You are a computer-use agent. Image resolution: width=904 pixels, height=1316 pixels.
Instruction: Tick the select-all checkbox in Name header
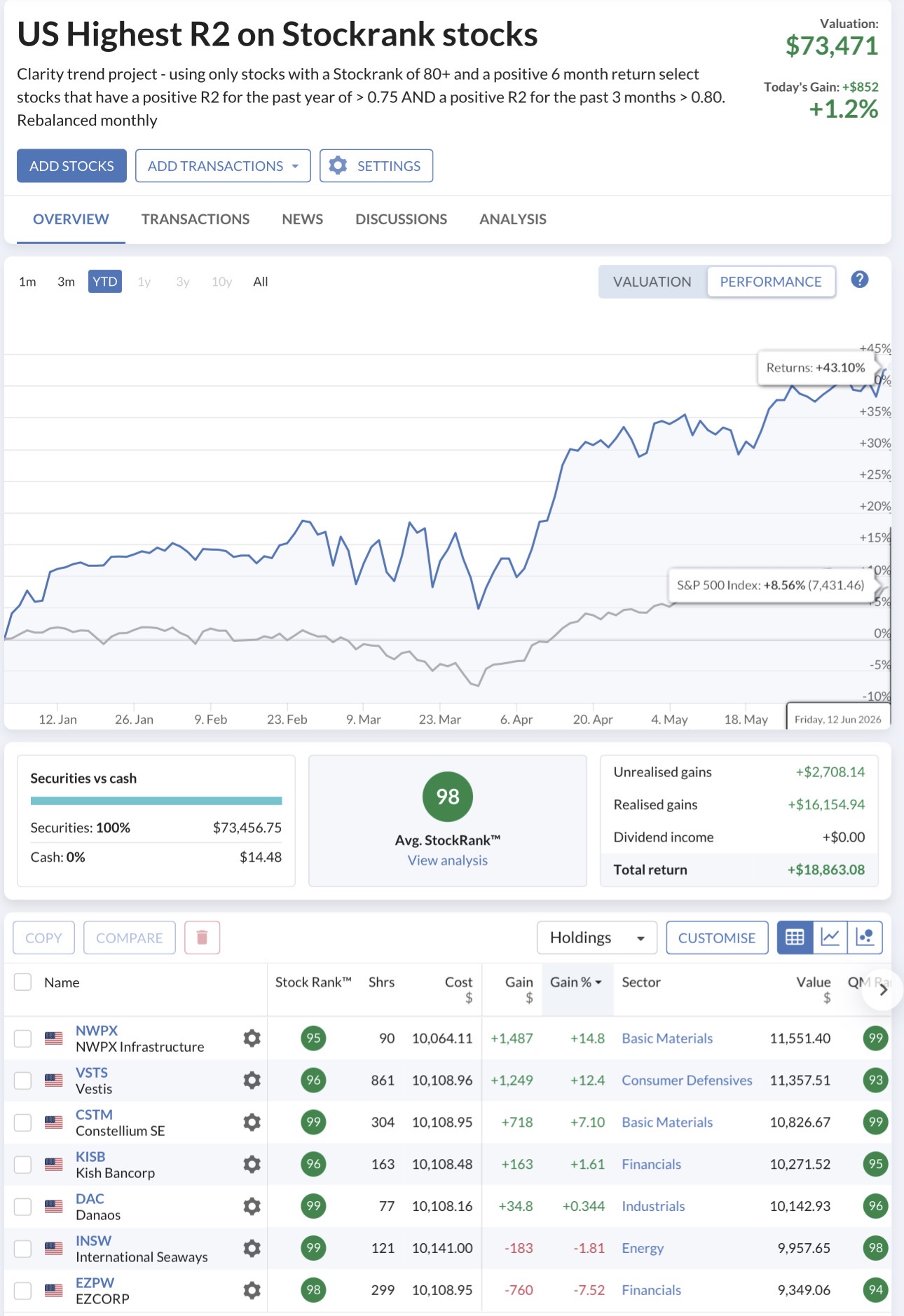pyautogui.click(x=23, y=982)
